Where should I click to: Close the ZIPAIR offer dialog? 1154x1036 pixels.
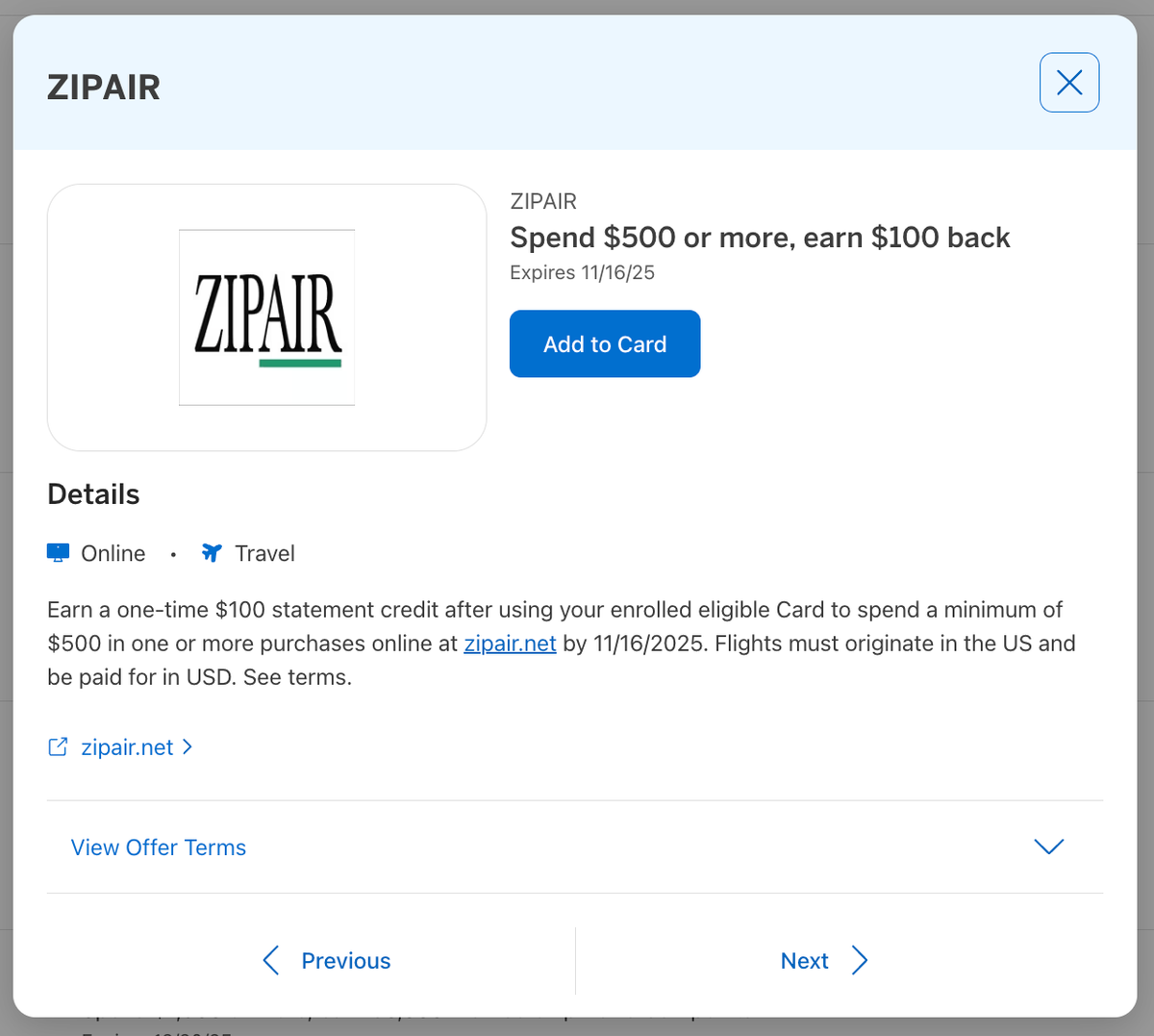[1068, 83]
